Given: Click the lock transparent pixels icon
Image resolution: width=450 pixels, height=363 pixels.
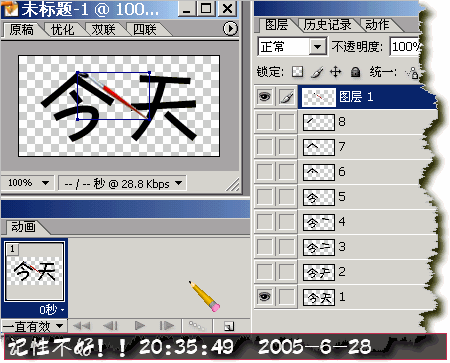Looking at the screenshot, I should [x=297, y=71].
